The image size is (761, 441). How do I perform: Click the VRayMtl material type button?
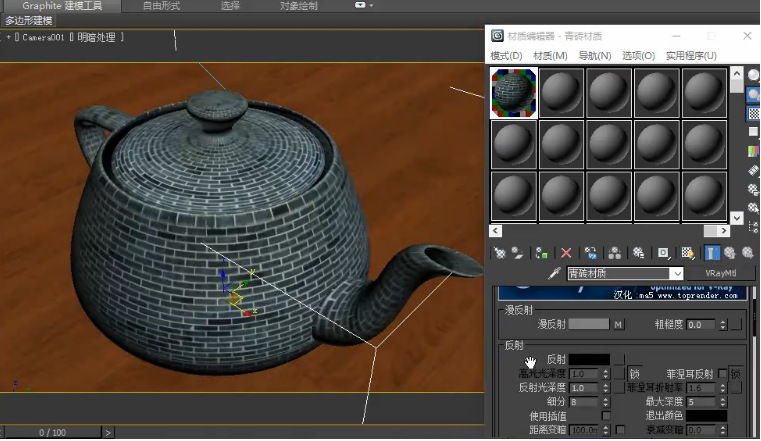(721, 273)
